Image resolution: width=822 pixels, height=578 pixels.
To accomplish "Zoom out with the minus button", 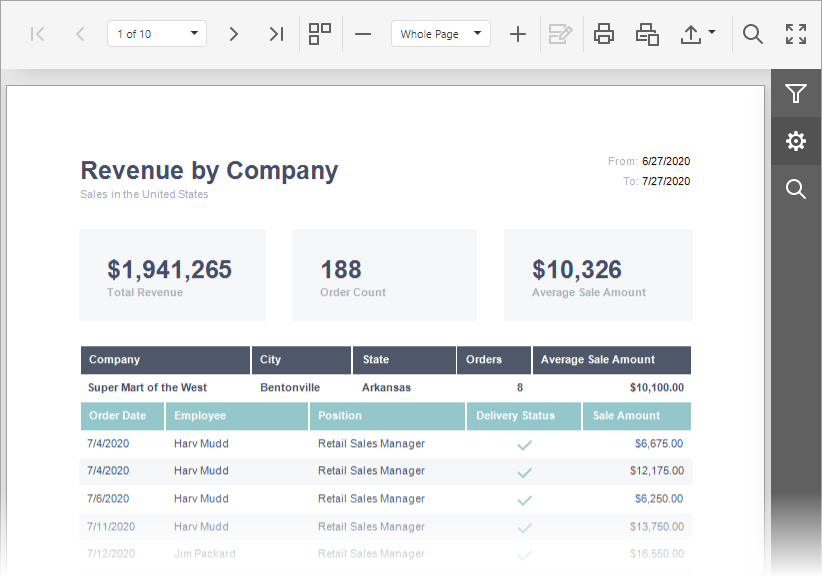I will pyautogui.click(x=363, y=34).
